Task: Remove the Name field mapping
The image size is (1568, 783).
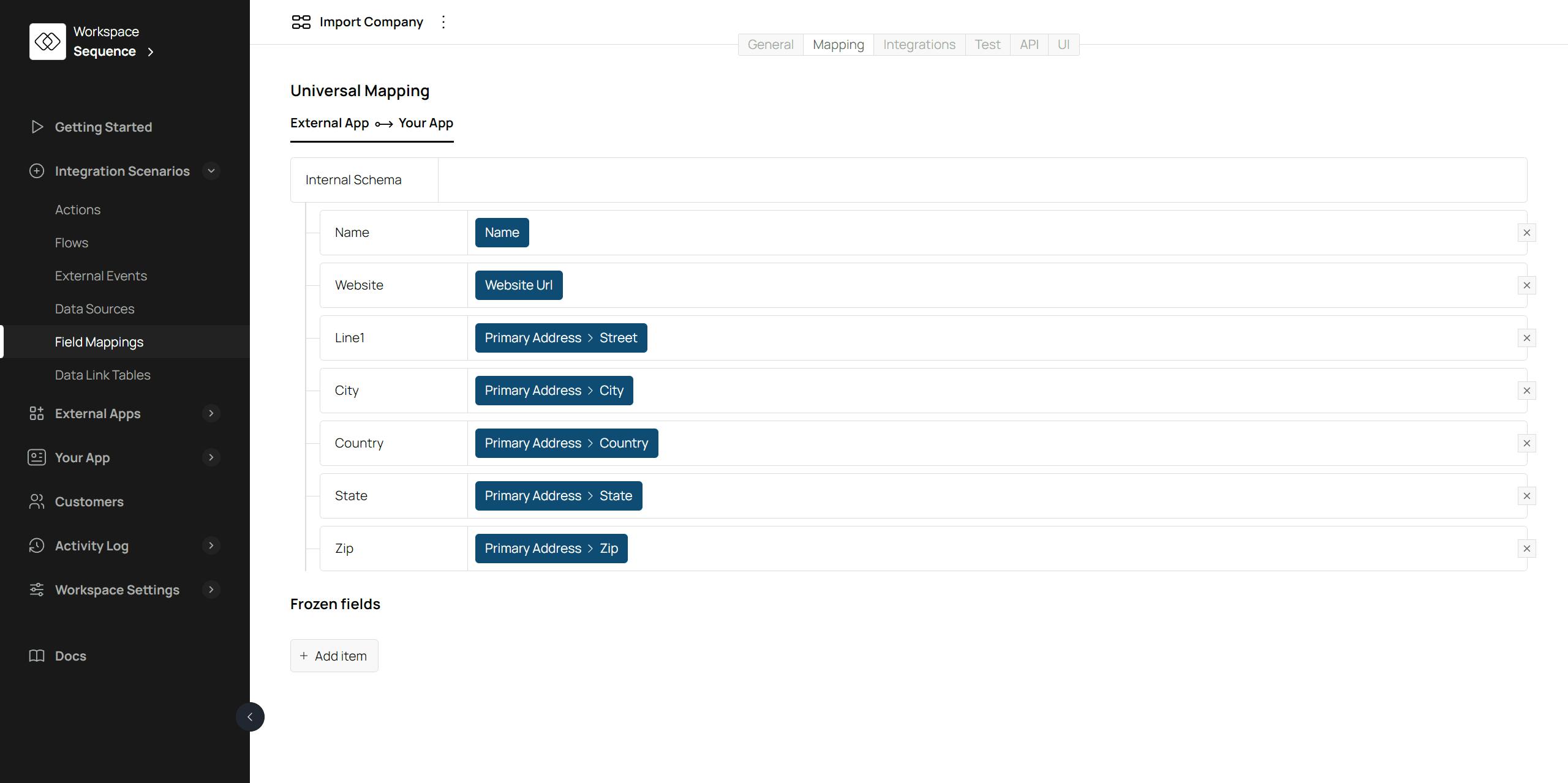Action: coord(1526,233)
